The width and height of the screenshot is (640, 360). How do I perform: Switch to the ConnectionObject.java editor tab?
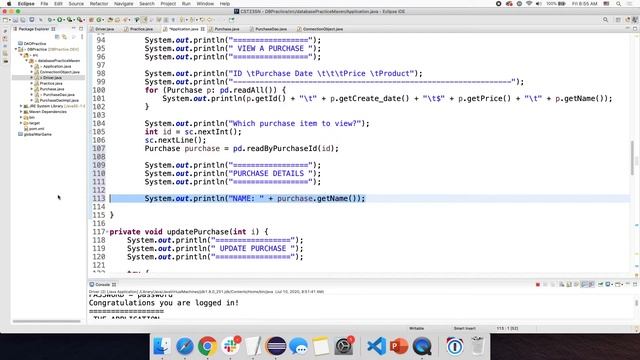322,29
